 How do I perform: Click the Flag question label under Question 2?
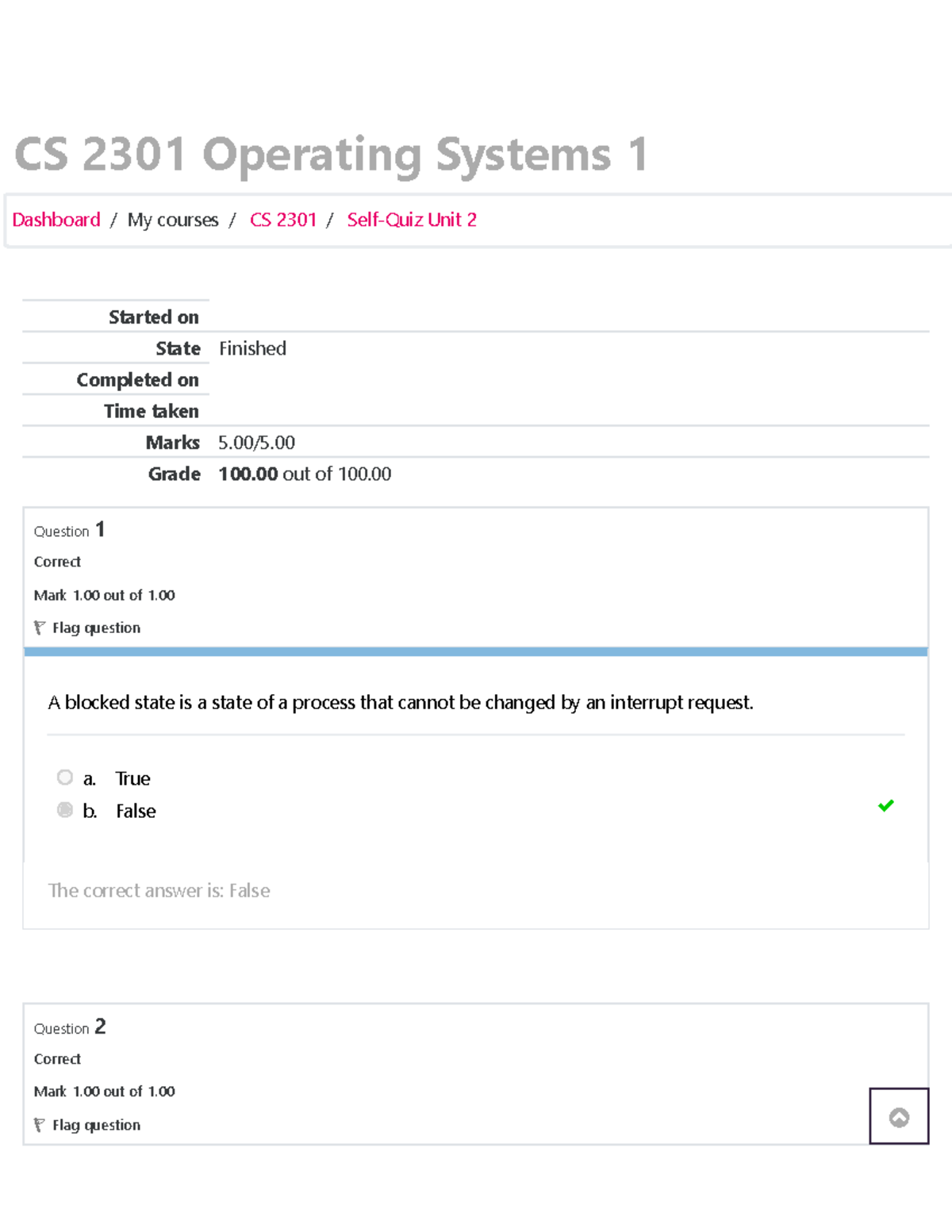tap(95, 1125)
